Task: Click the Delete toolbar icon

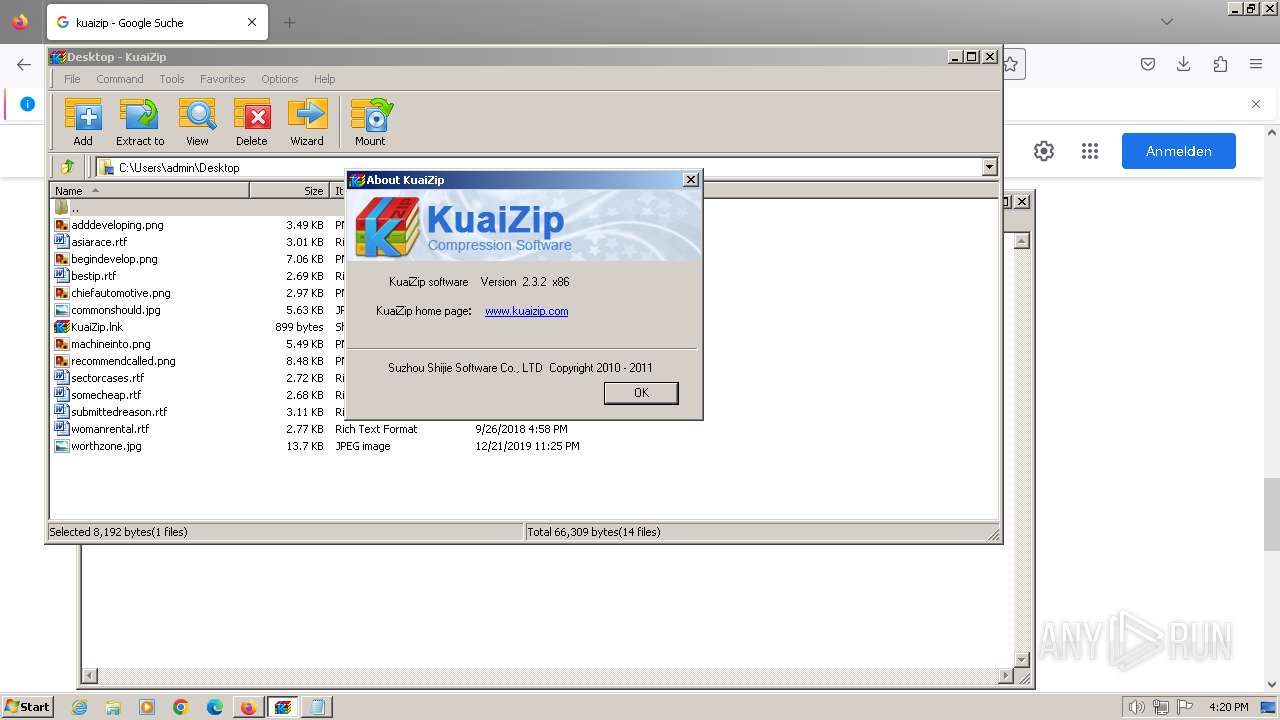Action: click(x=252, y=122)
